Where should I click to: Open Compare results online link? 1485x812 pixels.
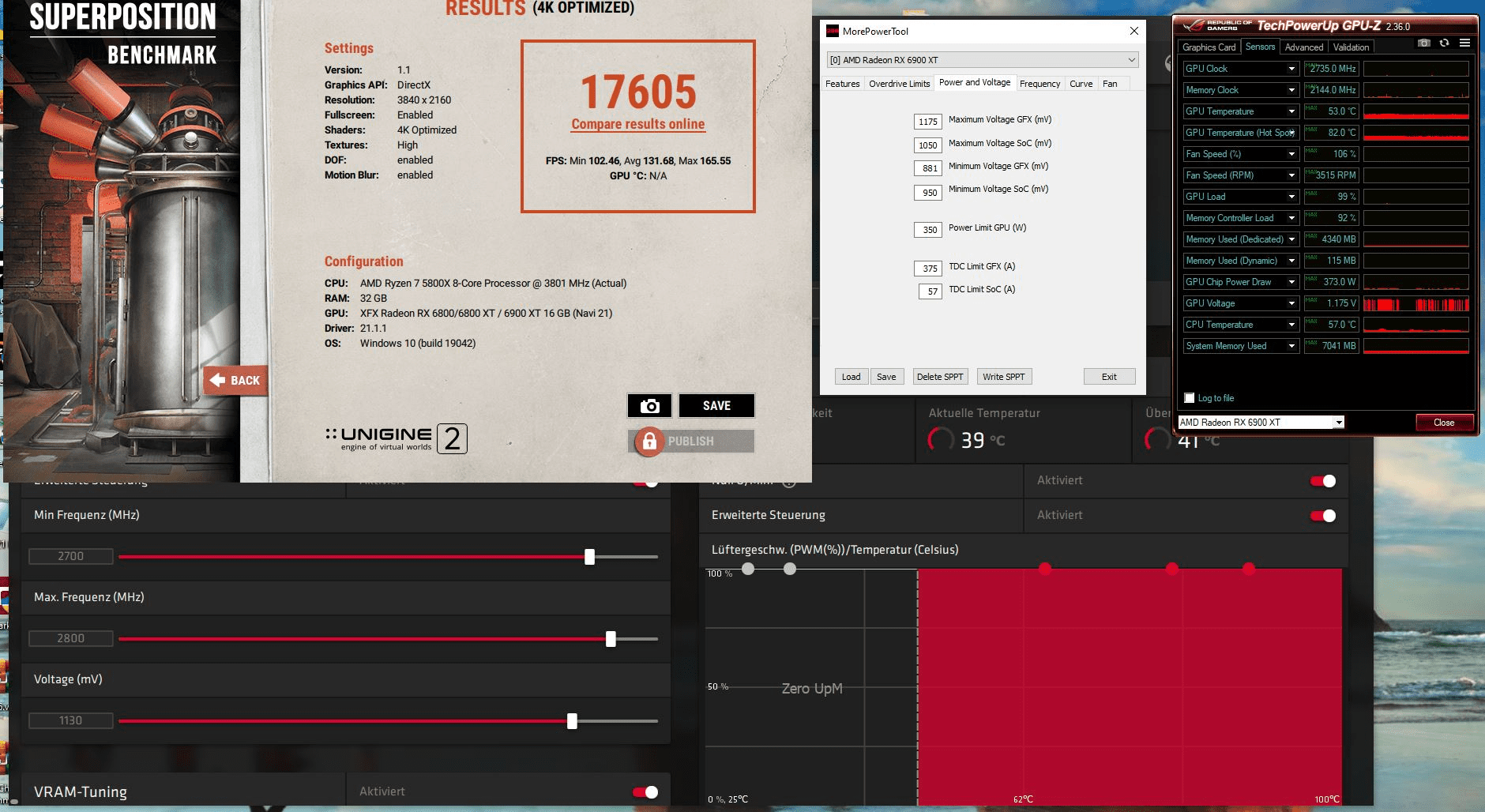(x=637, y=124)
